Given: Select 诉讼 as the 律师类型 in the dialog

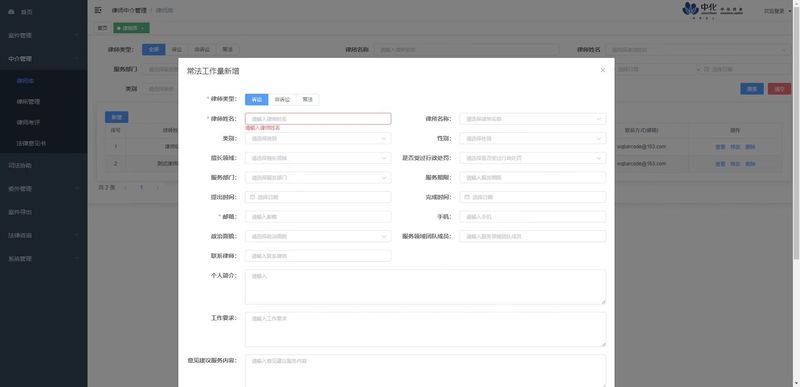Looking at the screenshot, I should point(256,99).
